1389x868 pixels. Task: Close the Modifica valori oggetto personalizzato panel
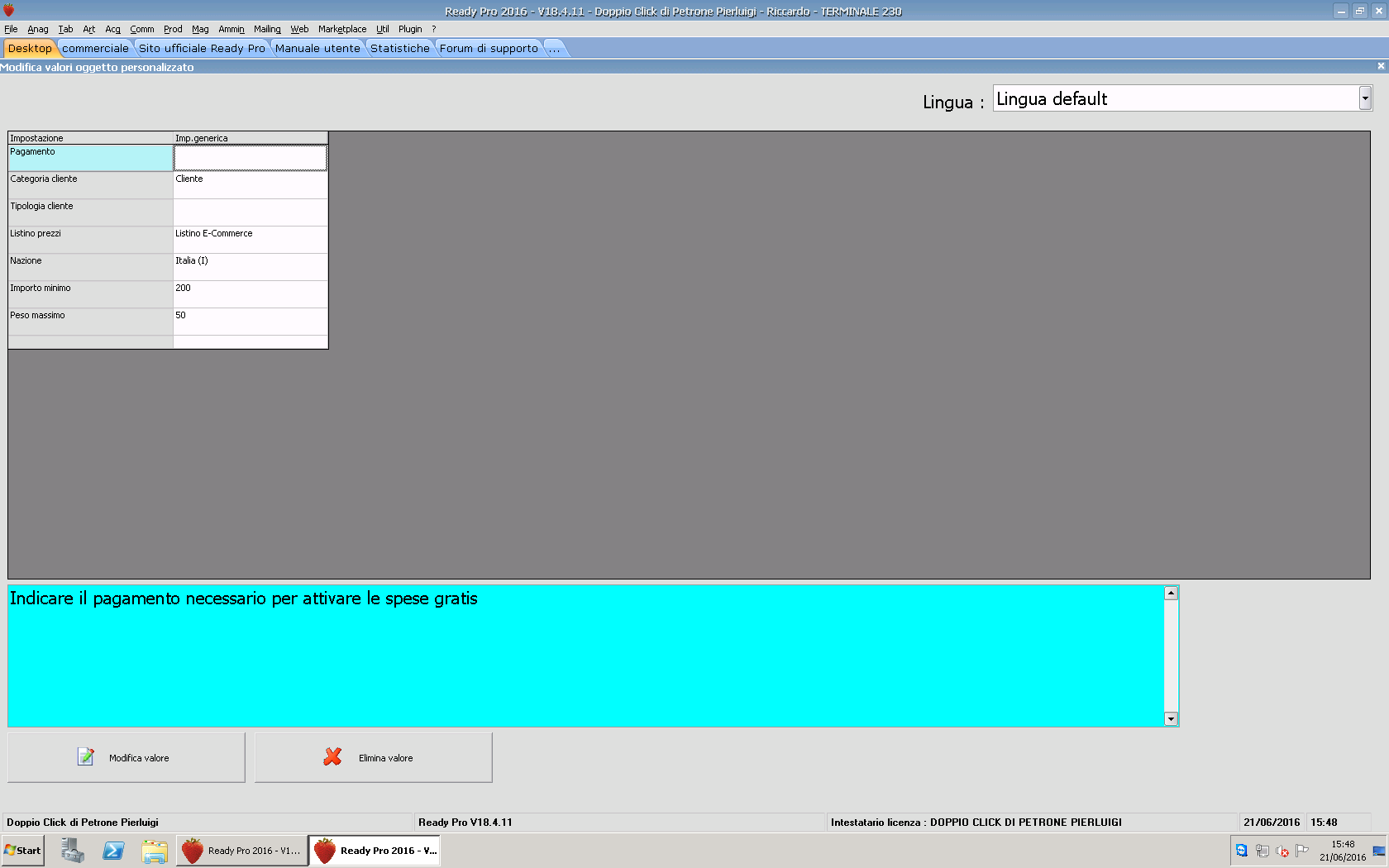[x=1381, y=66]
